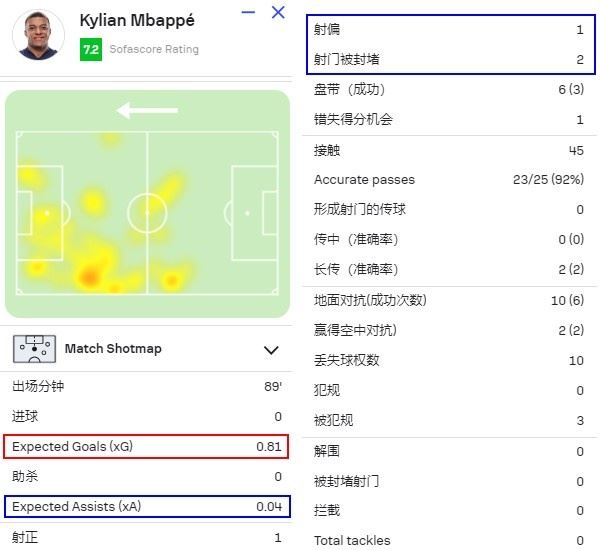Screen dimensions: 600x550
Task: Click the center circle on heatmap pitch
Action: click(x=147, y=213)
